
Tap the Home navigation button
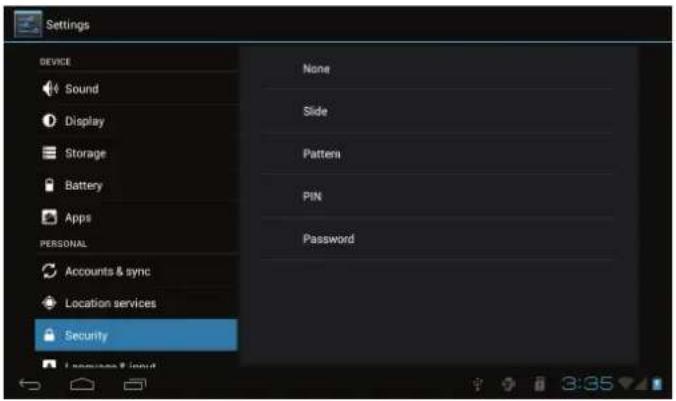[x=82, y=384]
